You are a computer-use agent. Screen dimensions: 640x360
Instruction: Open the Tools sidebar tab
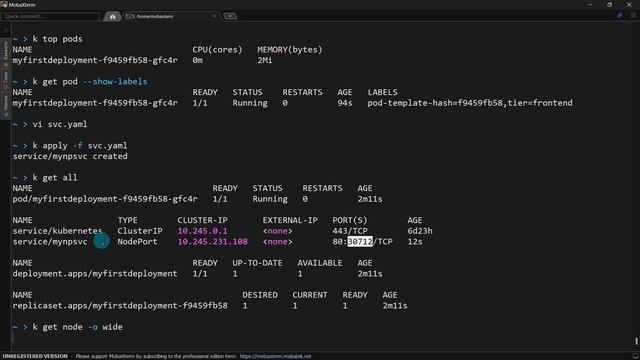pos(6,80)
